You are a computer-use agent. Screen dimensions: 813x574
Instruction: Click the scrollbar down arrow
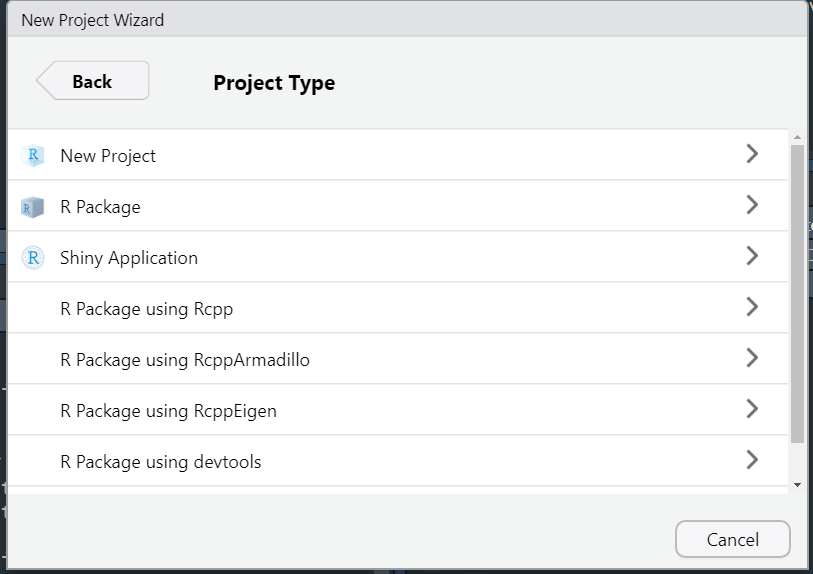(x=797, y=485)
